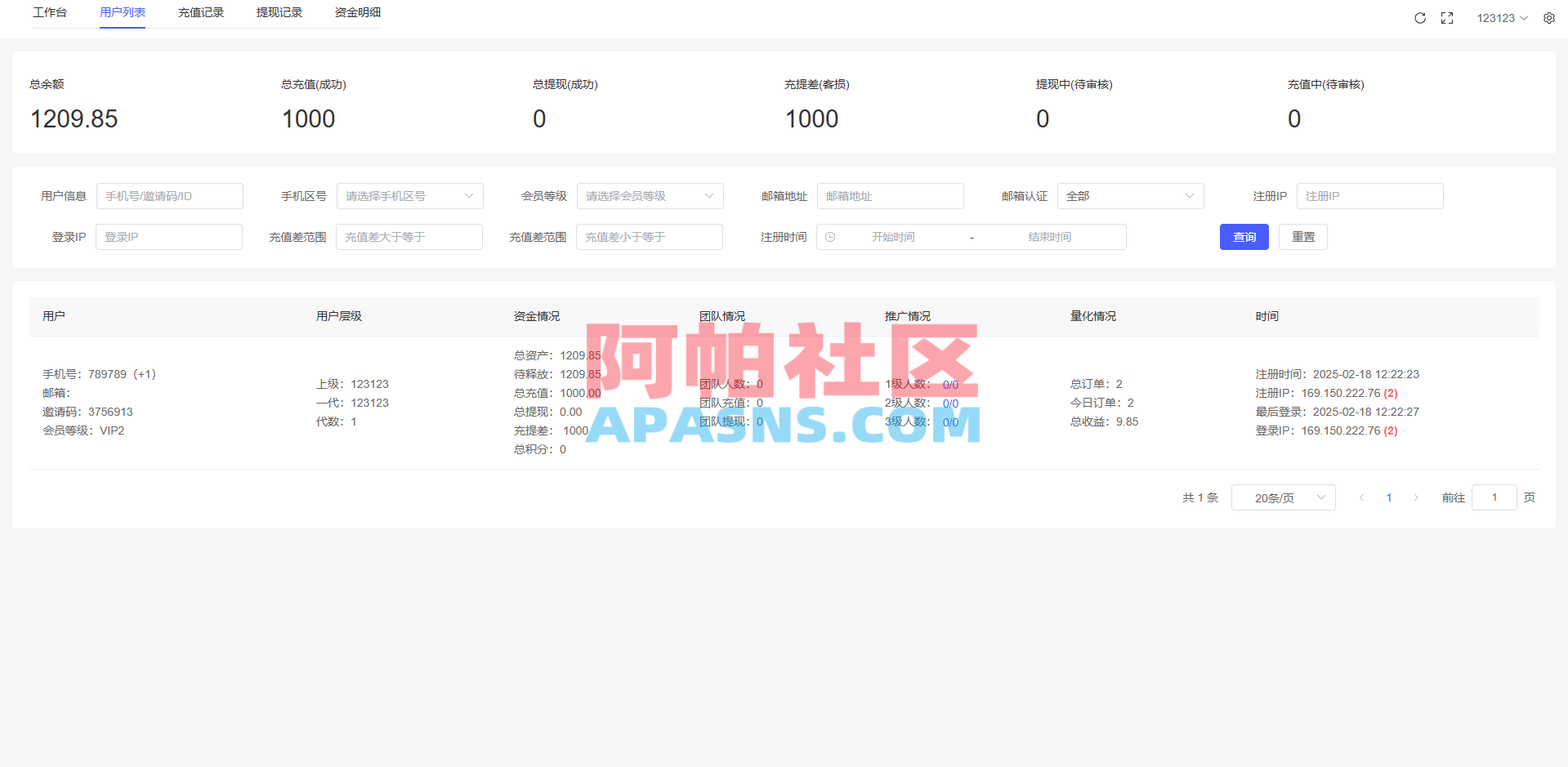Click the next page arrow in pagination
Image resolution: width=1568 pixels, height=767 pixels.
coord(1416,497)
